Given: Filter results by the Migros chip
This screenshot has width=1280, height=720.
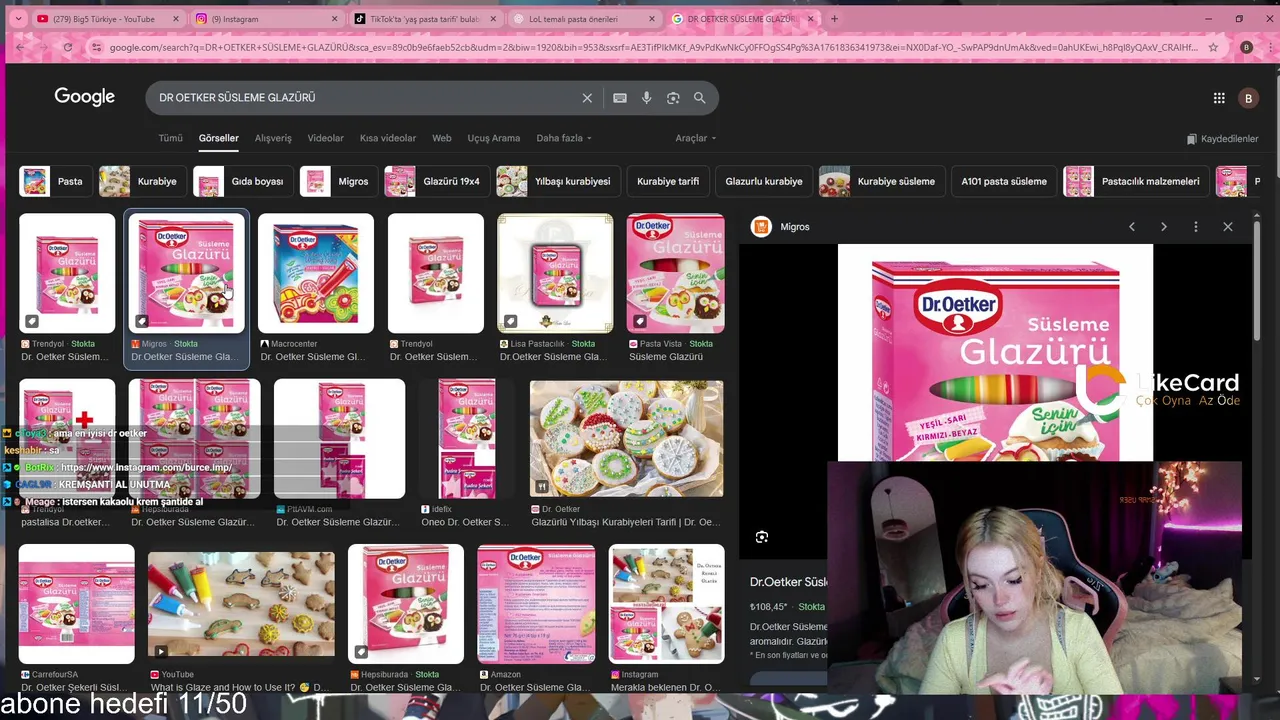Looking at the screenshot, I should (338, 181).
